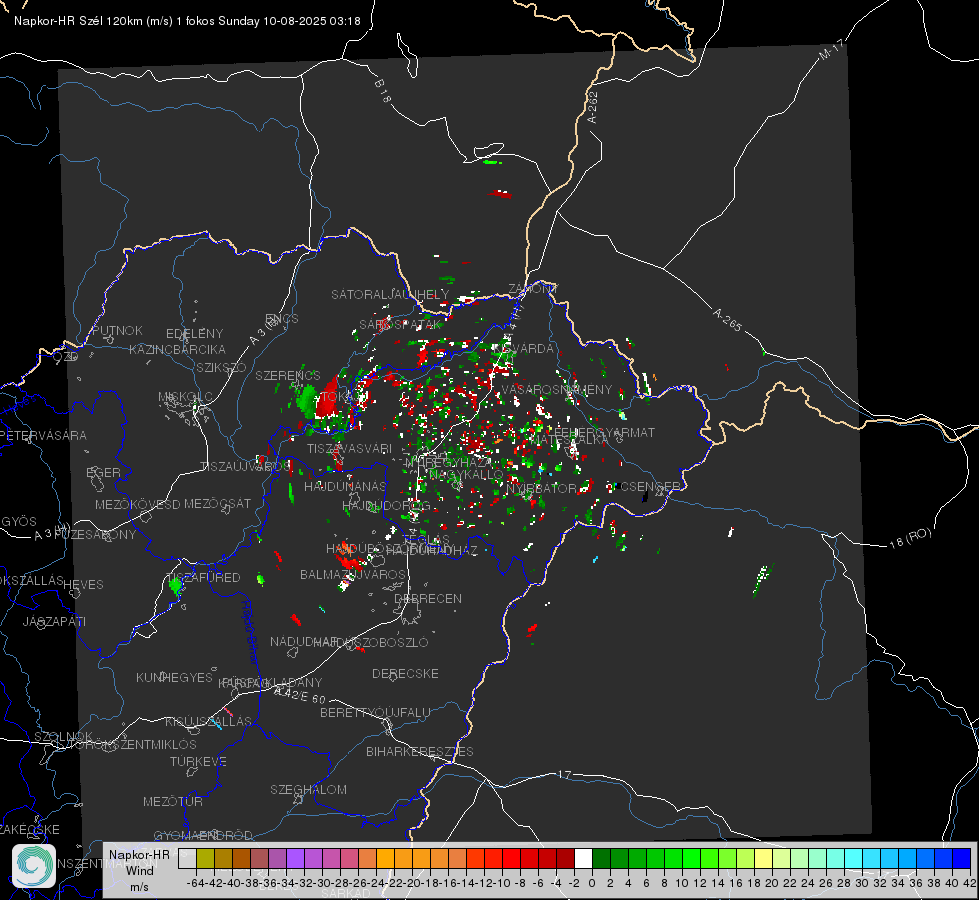Click the CSENGER label
The height and width of the screenshot is (900, 979).
pyautogui.click(x=649, y=486)
